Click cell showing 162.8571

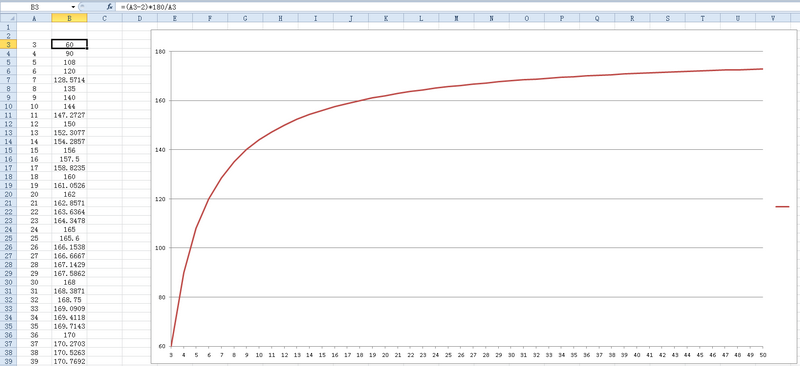click(69, 203)
